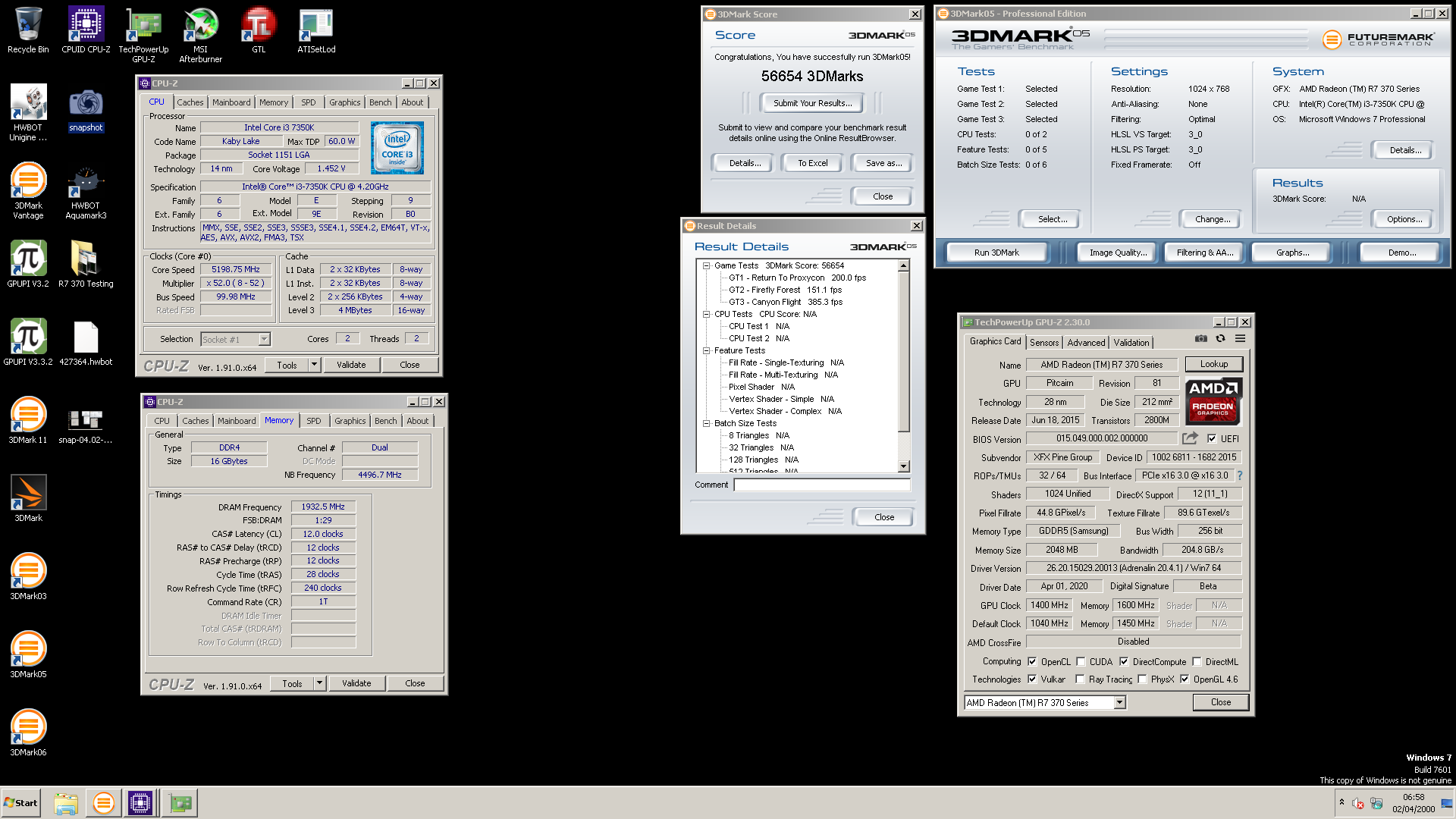Select the snapshot camera desktop icon

pyautogui.click(x=86, y=109)
